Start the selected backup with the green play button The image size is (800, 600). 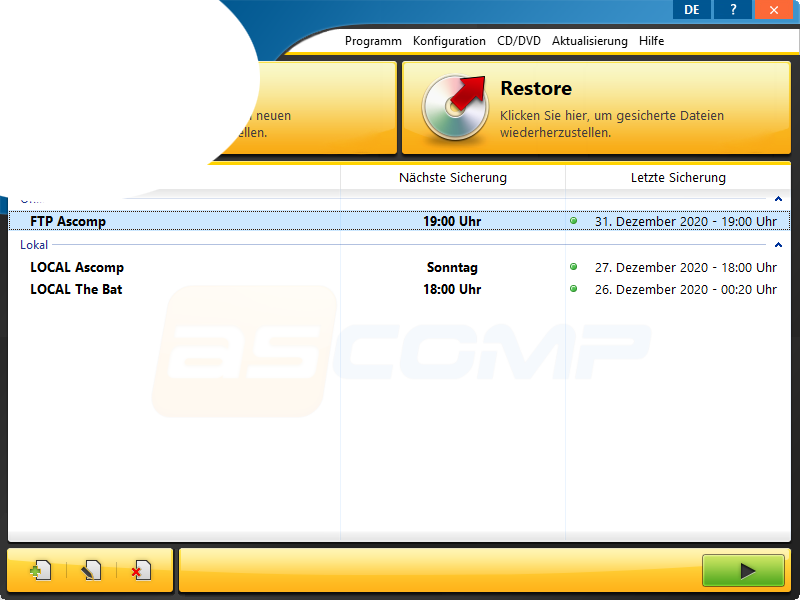[x=743, y=571]
